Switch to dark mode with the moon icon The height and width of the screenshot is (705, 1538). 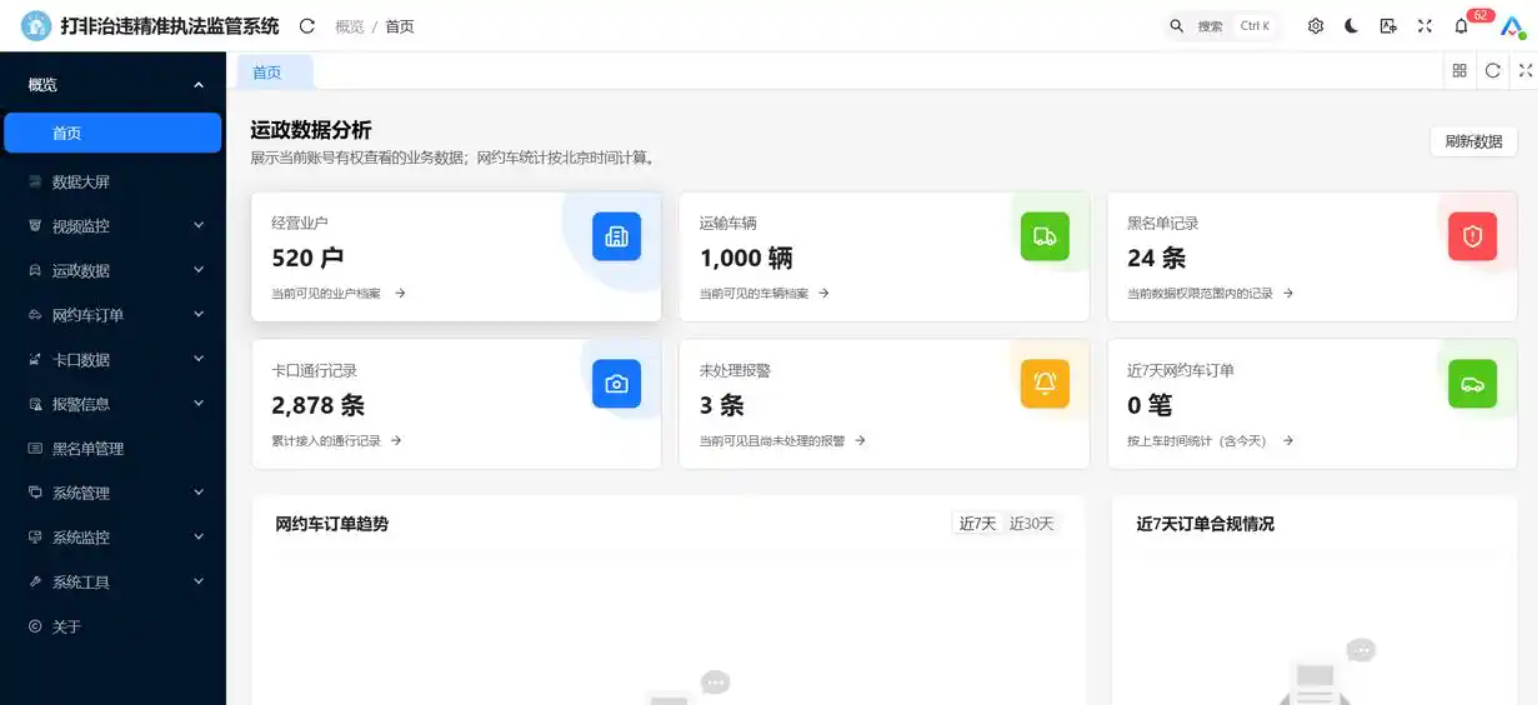click(x=1352, y=26)
